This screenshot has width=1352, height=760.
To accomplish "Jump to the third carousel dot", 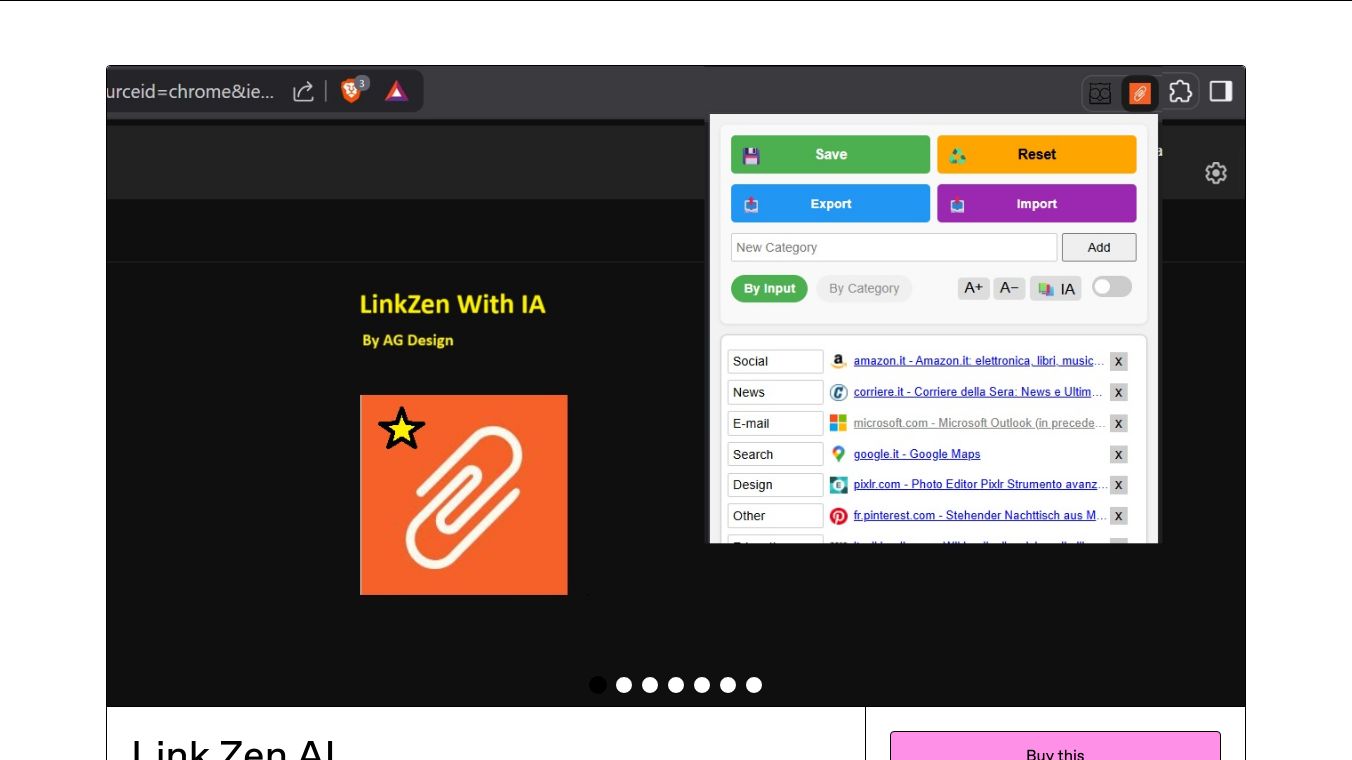I will click(x=650, y=685).
